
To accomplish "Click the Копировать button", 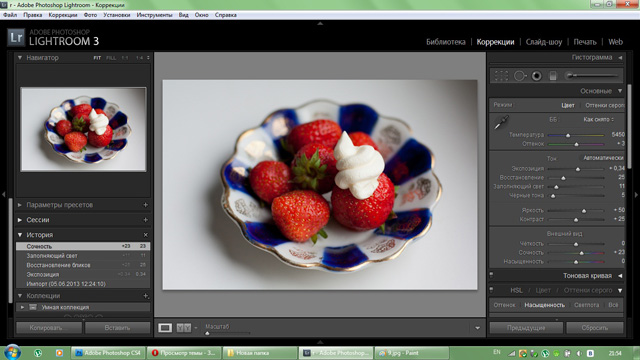I will point(49,328).
